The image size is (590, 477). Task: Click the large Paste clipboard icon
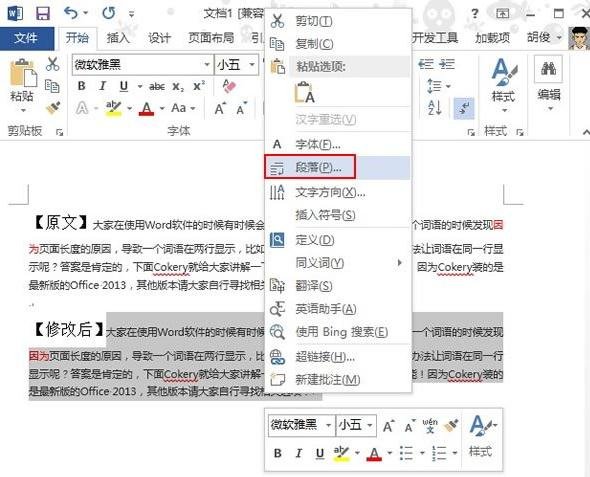[x=23, y=73]
